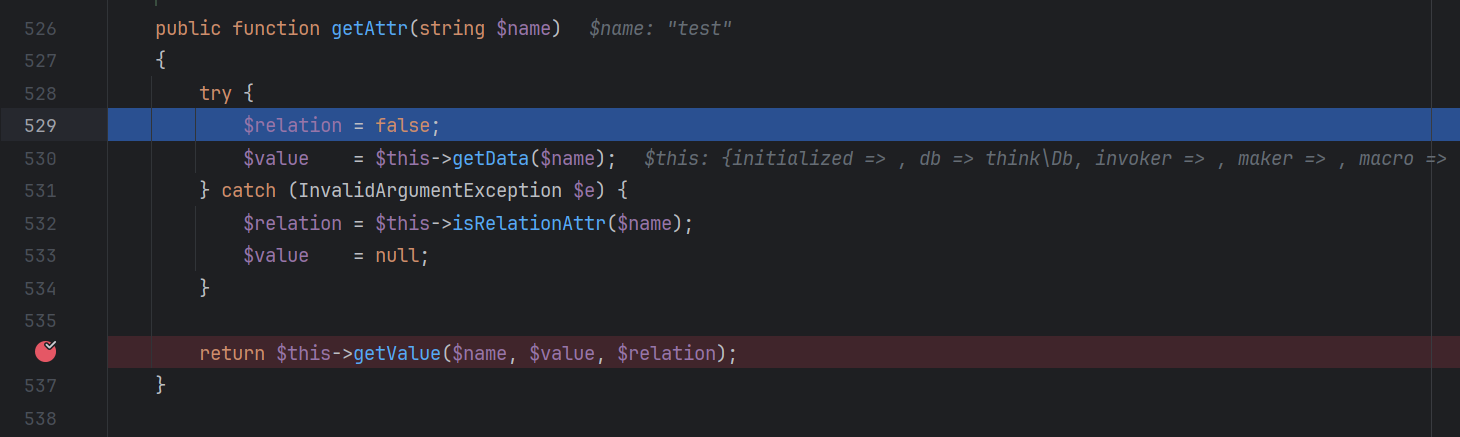Click line number 537 in gutter

coord(41,385)
